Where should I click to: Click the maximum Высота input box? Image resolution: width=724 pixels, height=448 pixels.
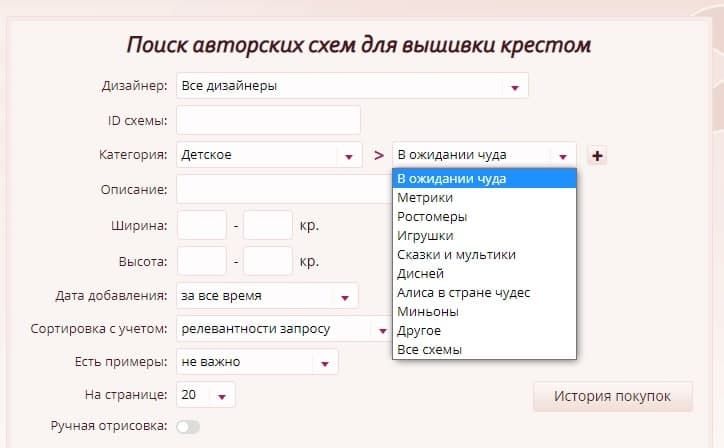tap(267, 262)
